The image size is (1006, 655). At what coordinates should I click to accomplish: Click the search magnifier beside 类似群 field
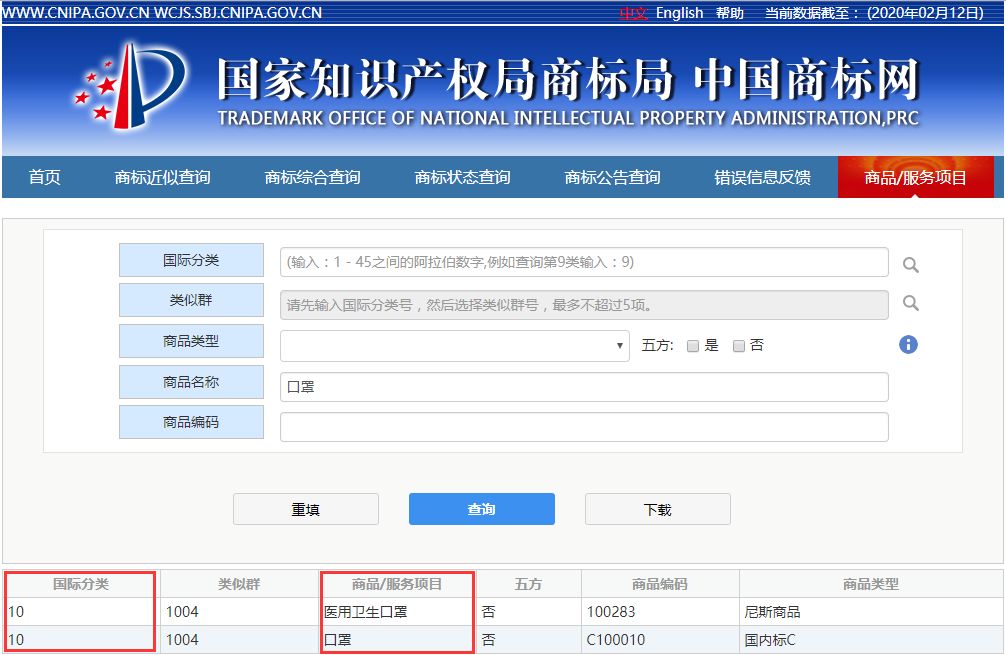(x=909, y=301)
